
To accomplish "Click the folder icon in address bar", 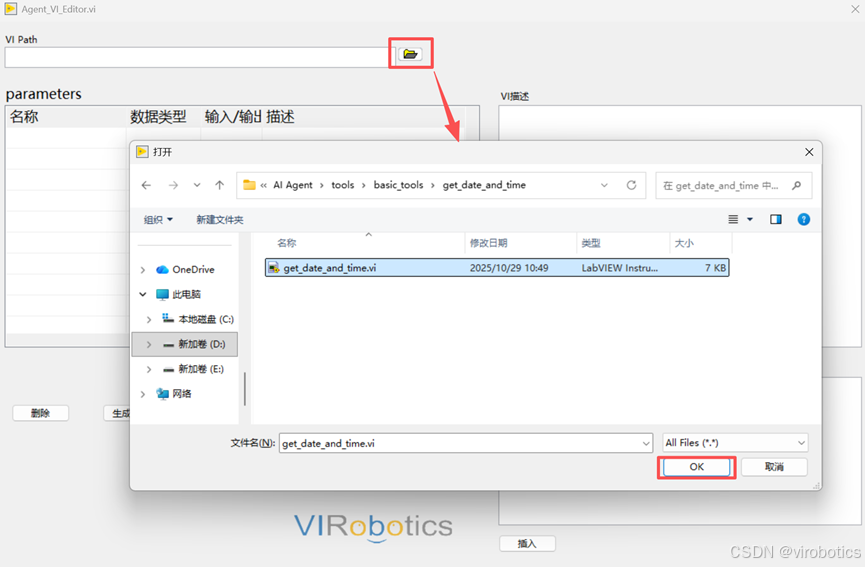I will coord(249,185).
